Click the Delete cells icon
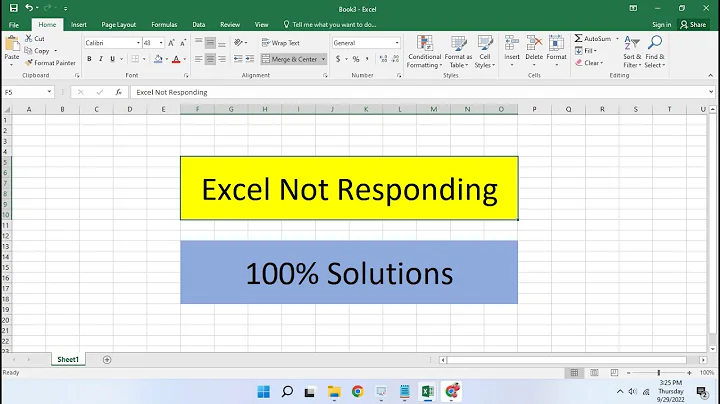The height and width of the screenshot is (404, 720). point(534,44)
